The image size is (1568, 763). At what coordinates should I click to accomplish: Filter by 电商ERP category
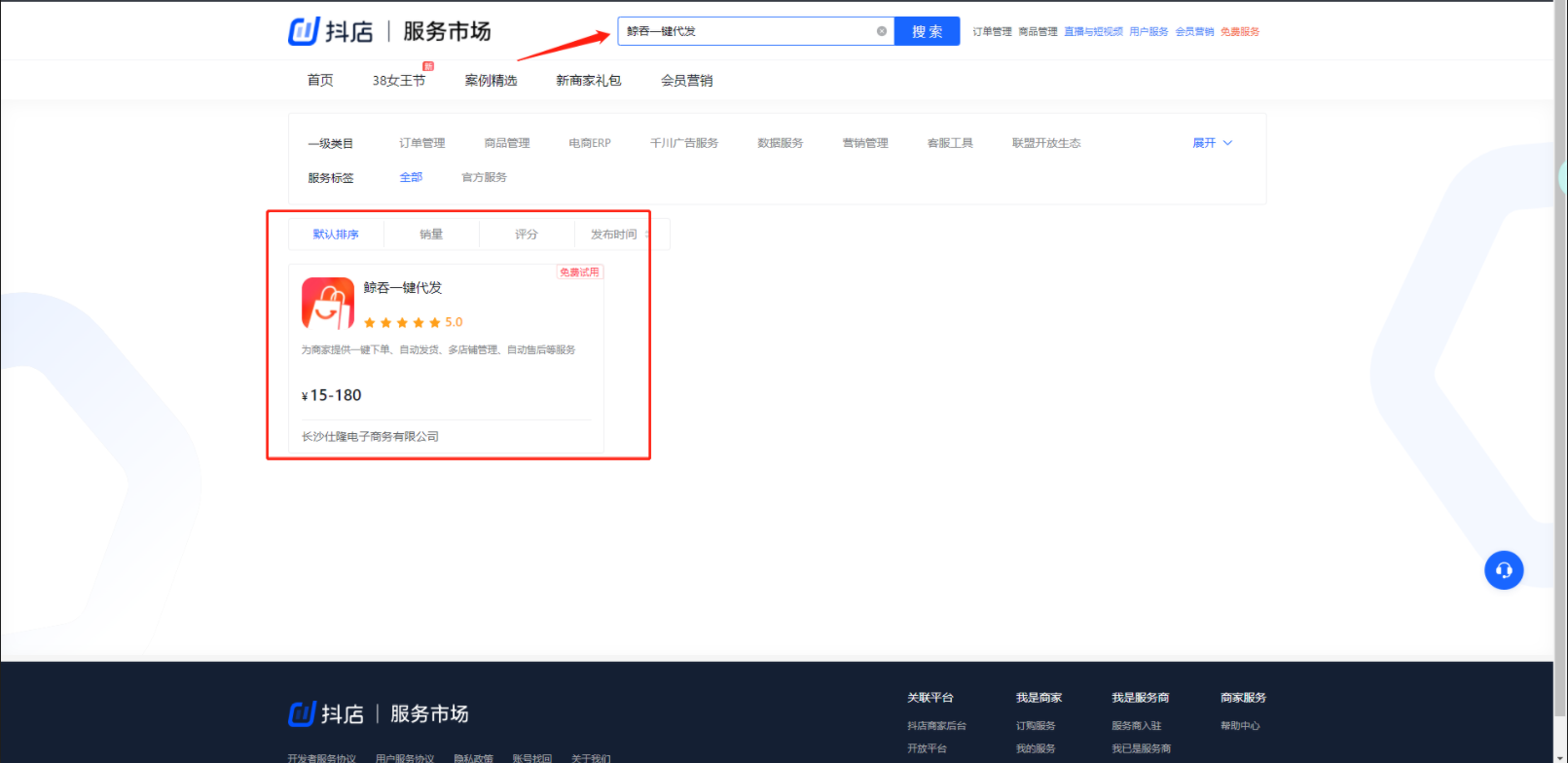point(590,143)
